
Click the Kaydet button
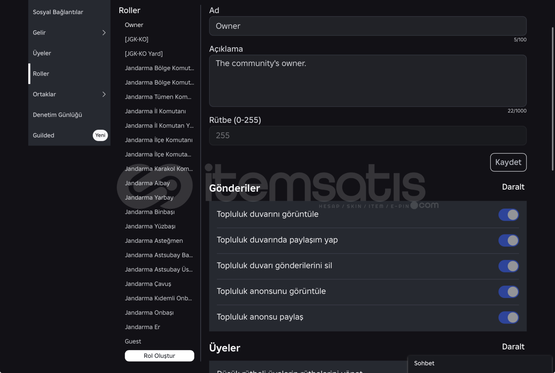tap(508, 162)
